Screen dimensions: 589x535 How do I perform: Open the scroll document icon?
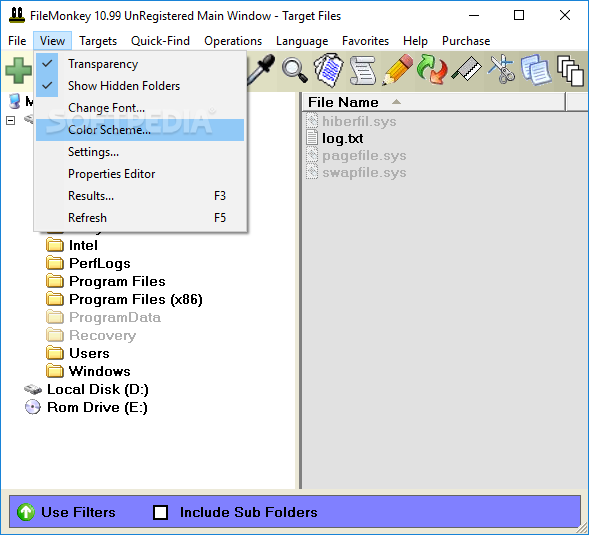pos(363,70)
